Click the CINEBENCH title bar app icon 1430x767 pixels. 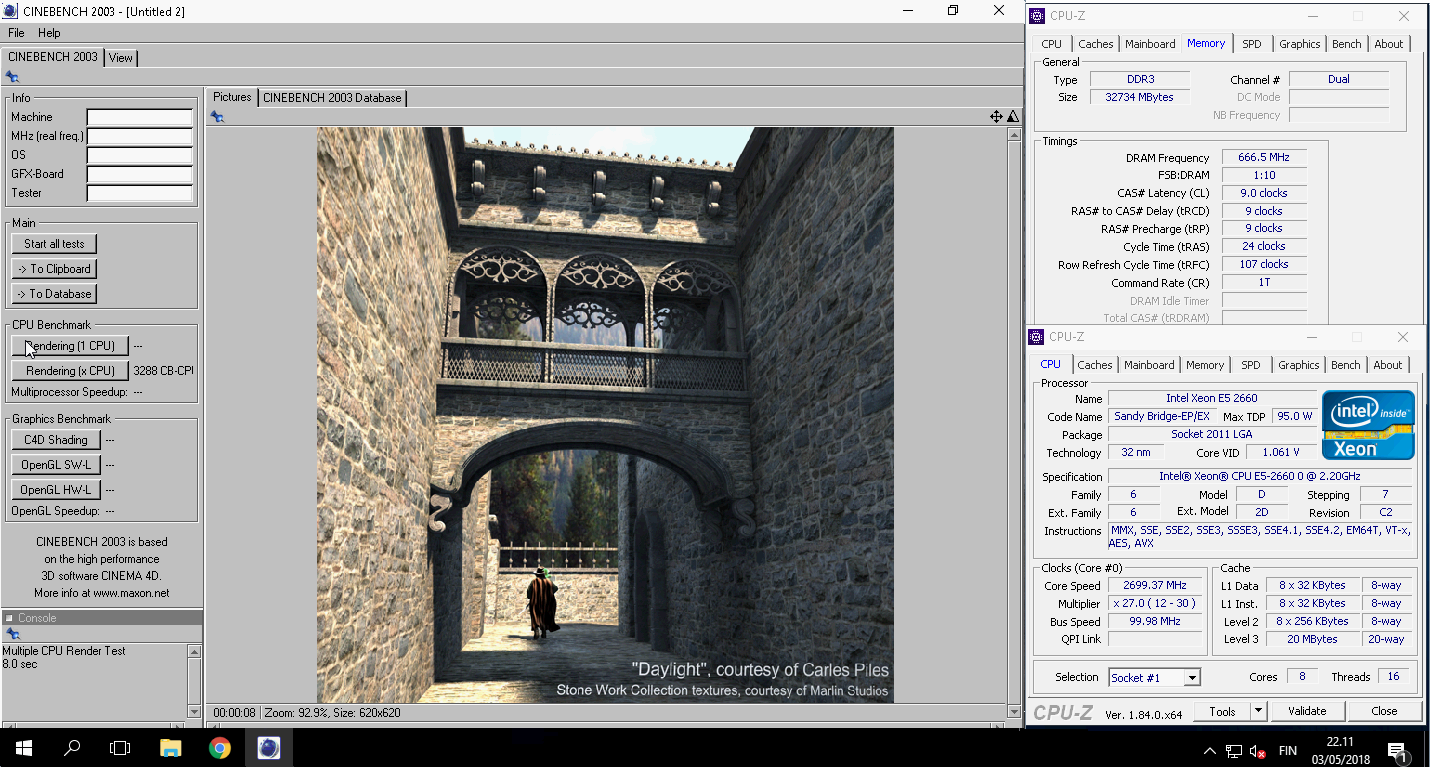point(10,11)
